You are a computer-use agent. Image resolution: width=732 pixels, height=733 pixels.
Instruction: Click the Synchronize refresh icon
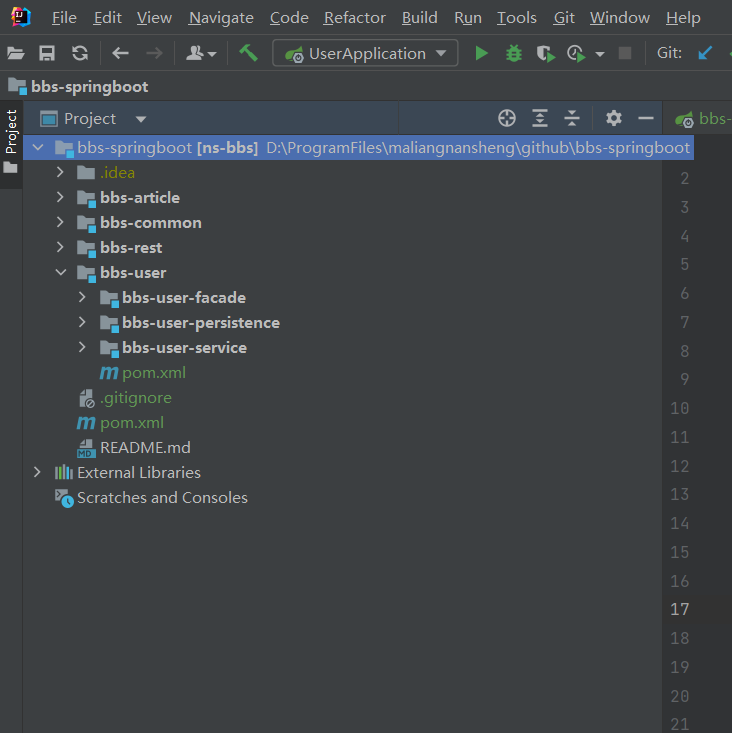(x=80, y=54)
